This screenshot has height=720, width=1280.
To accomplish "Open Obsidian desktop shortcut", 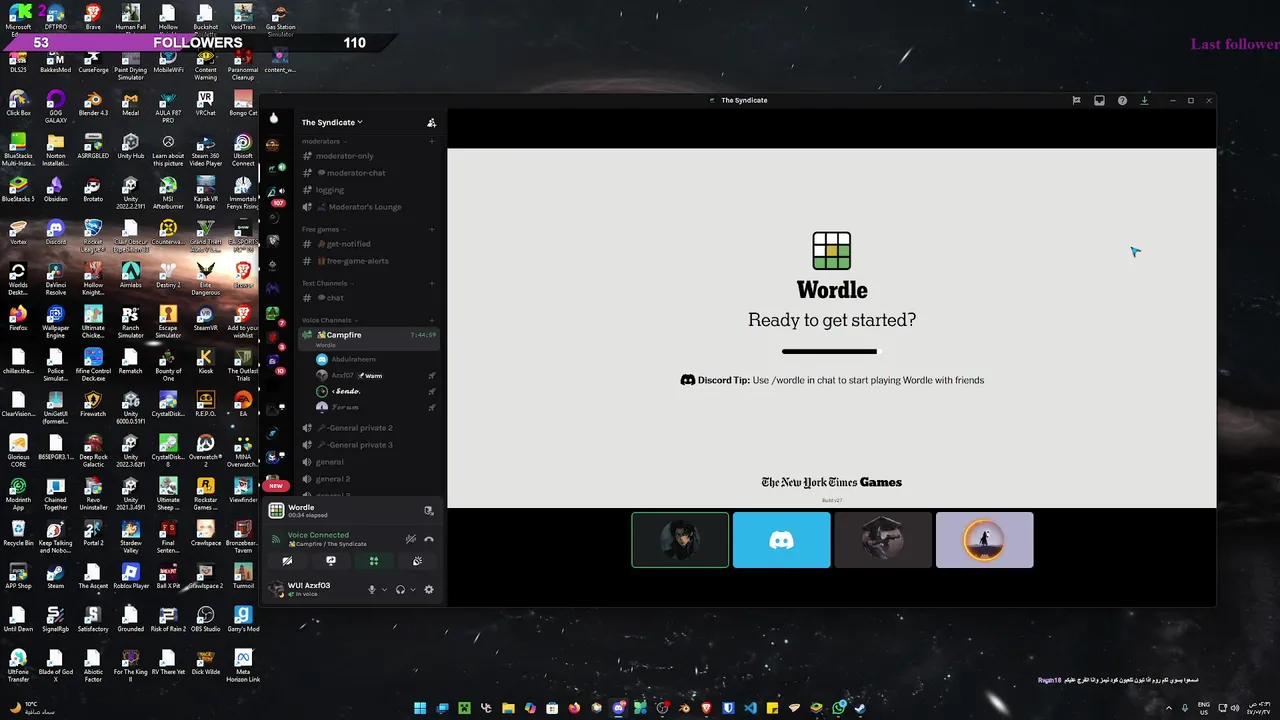I will (56, 188).
